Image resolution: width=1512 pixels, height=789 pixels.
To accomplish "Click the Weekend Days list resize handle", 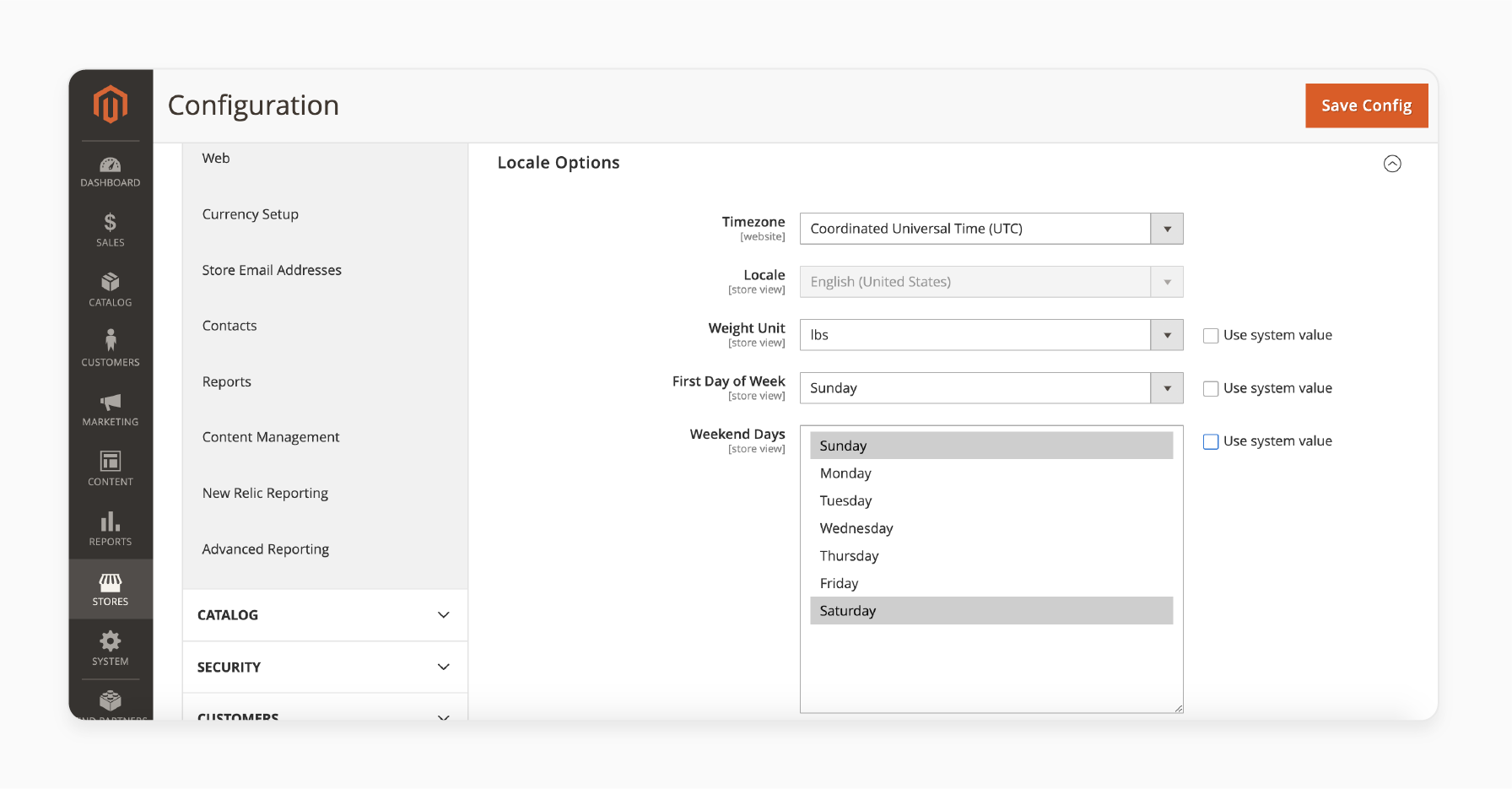I will click(1179, 709).
